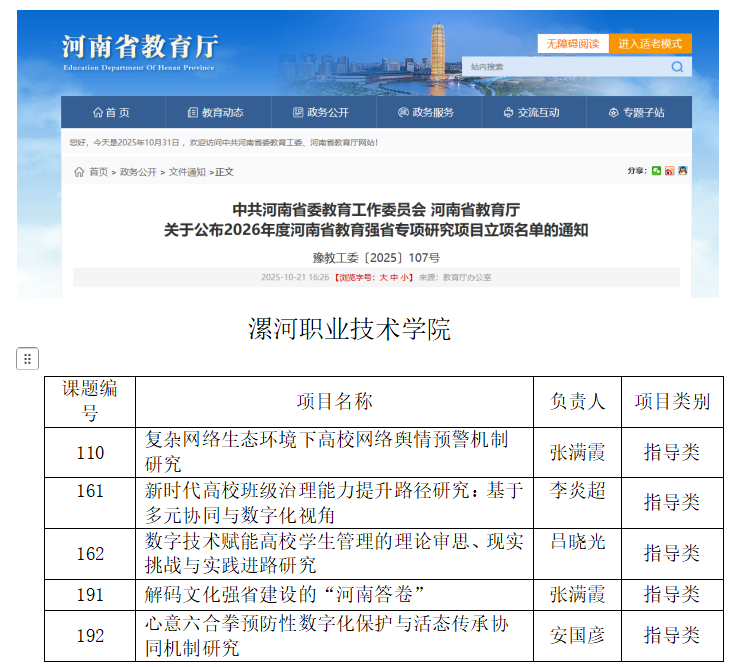This screenshot has width=729, height=667.
Task: Click the table move handle icon
Action: (x=27, y=358)
